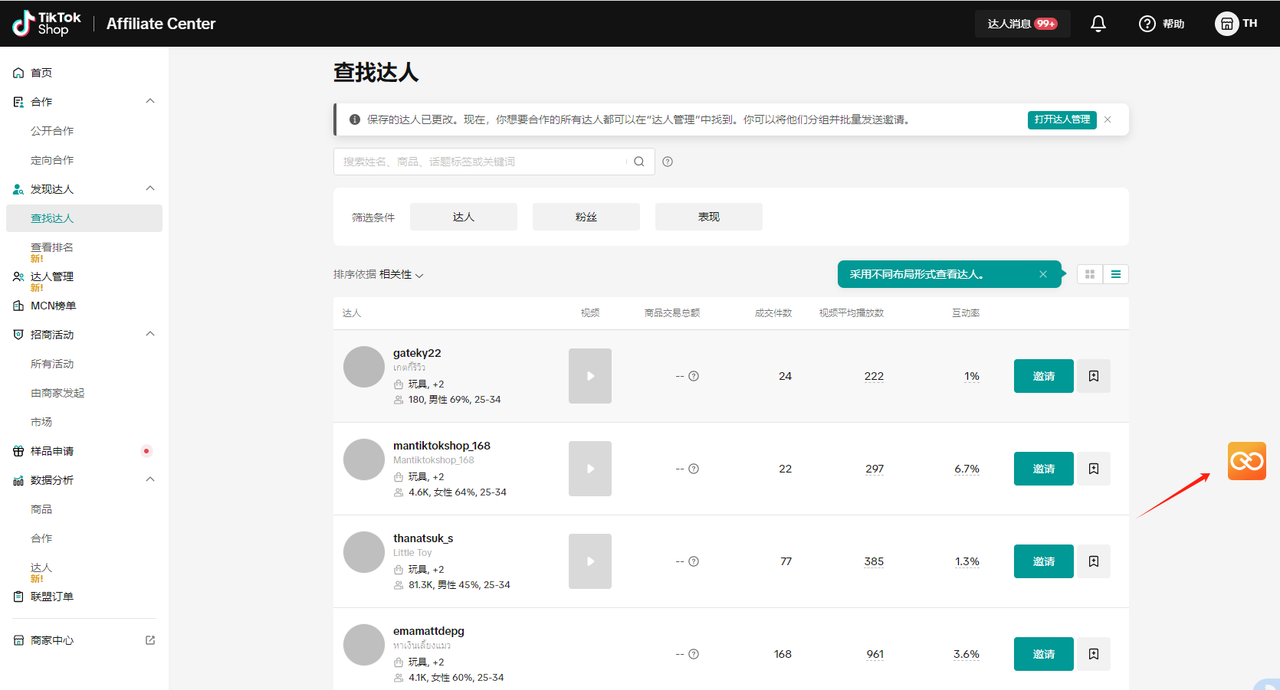Click the help icon beside the search box
Image resolution: width=1280 pixels, height=690 pixels.
[x=668, y=161]
